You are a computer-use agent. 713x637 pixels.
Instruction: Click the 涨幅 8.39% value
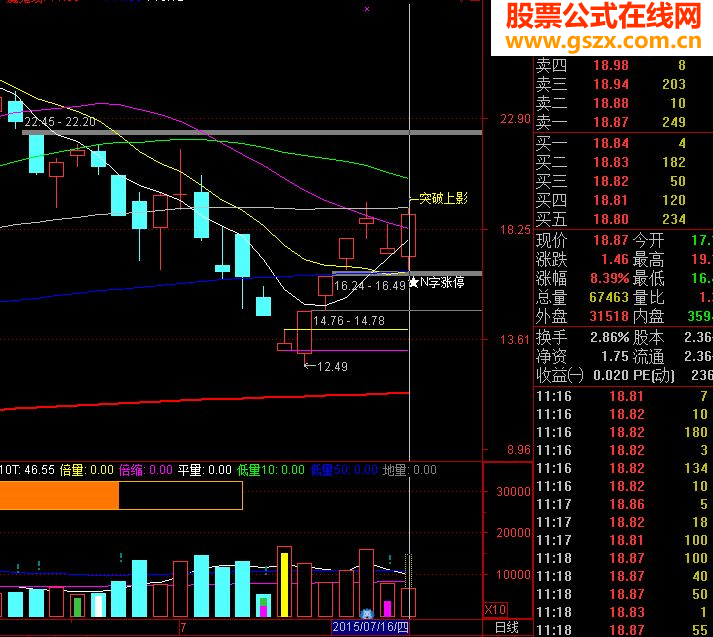tap(609, 278)
